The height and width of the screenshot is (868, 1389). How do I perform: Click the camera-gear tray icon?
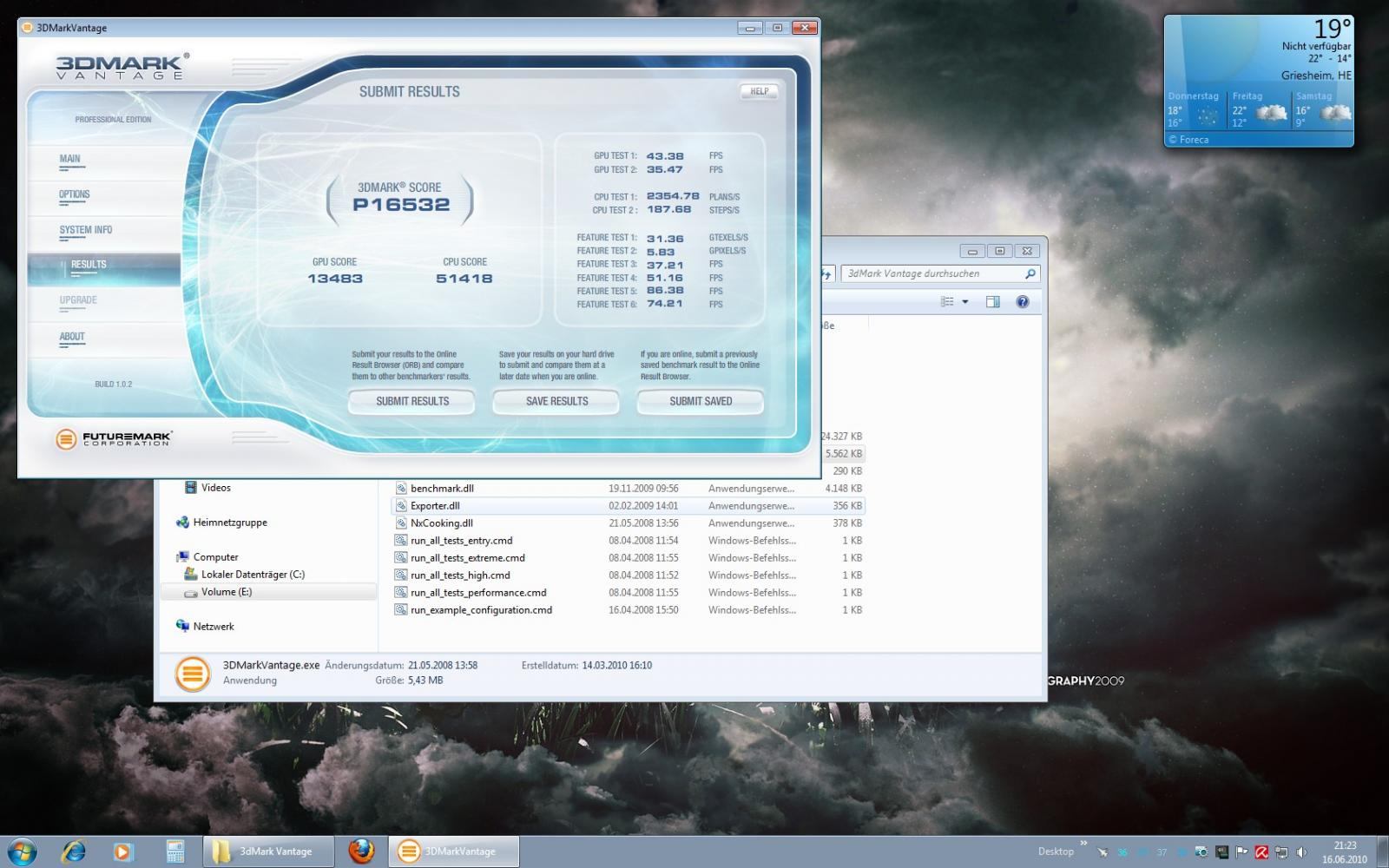pos(1202,852)
